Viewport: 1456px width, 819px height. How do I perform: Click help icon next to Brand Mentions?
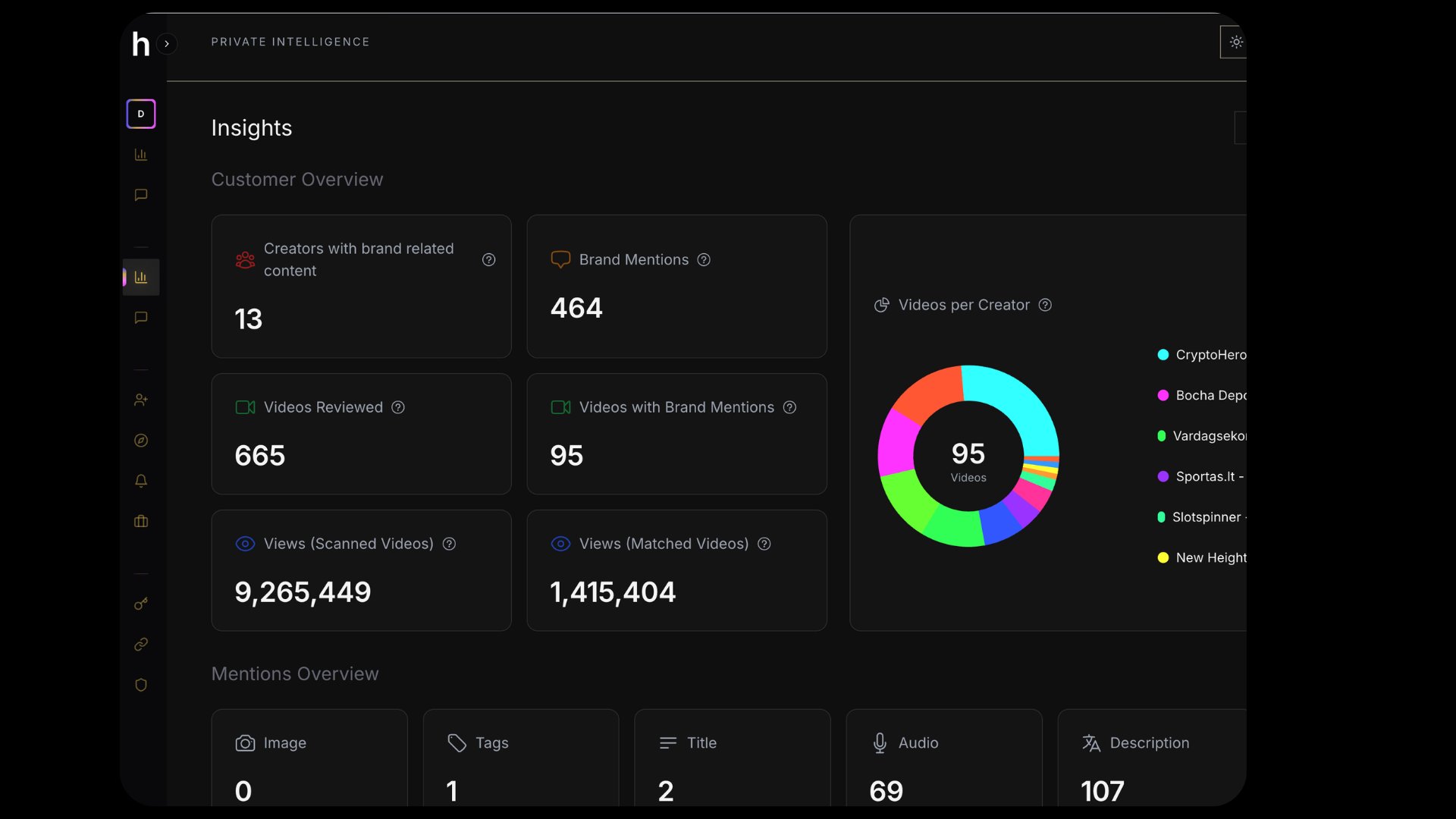pos(704,260)
